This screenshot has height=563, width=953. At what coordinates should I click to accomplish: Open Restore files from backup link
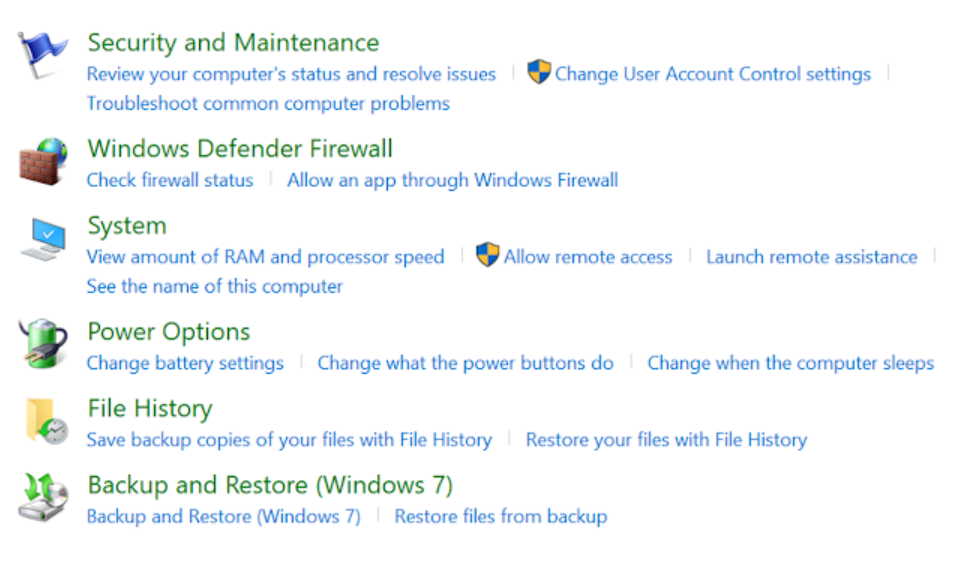501,516
